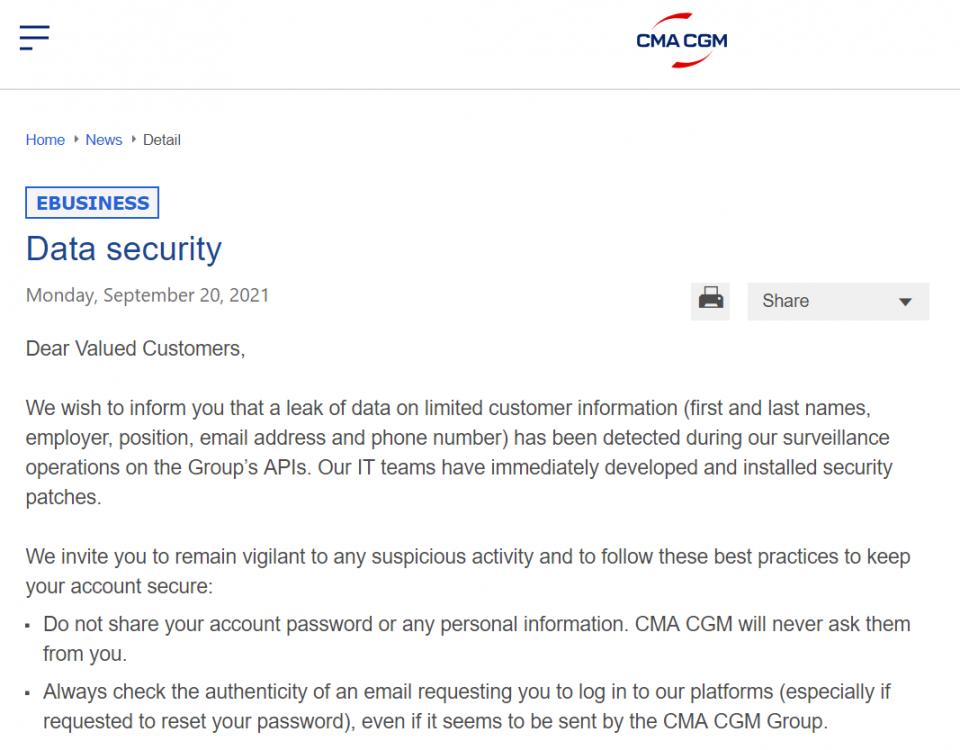Screen dimensions: 960x750
Task: Click the bullet marker before 'Always check'
Action: pos(28,693)
